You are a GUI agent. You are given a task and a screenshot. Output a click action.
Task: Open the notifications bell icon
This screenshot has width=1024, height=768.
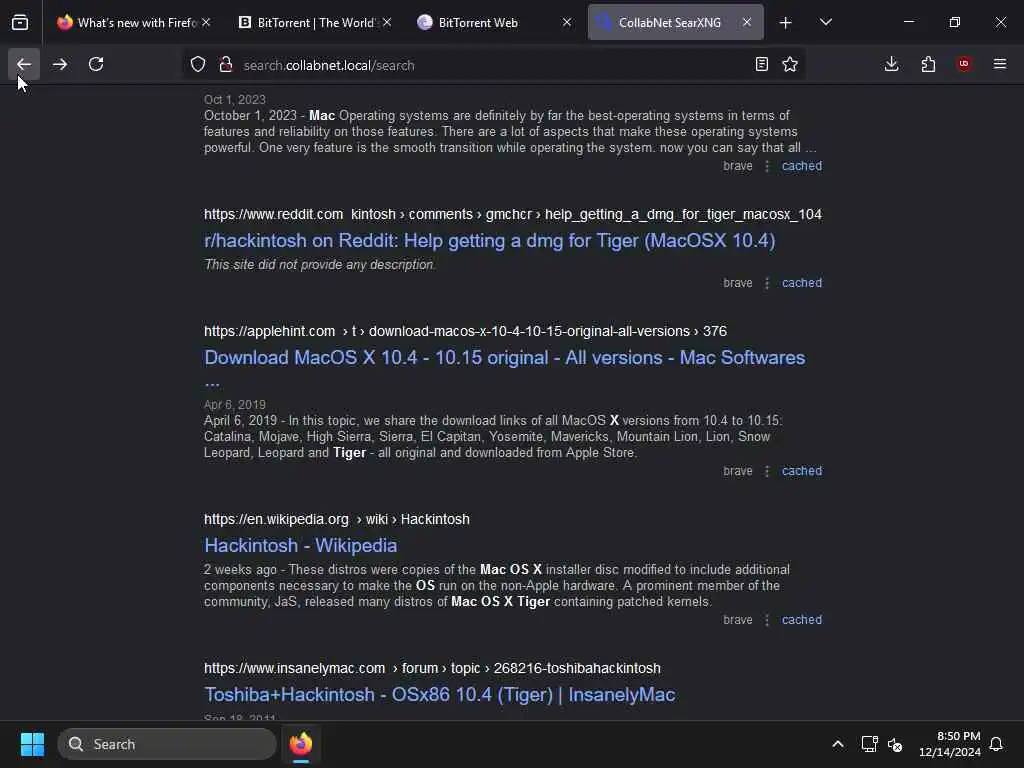pos(996,744)
